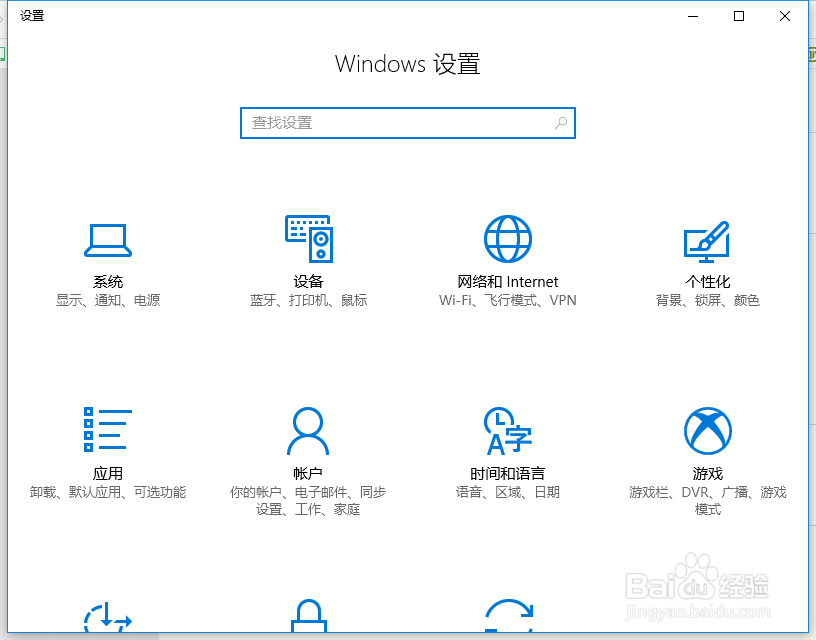Viewport: 816px width, 640px height.
Task: Click the 设置 title bar label
Action: click(31, 15)
